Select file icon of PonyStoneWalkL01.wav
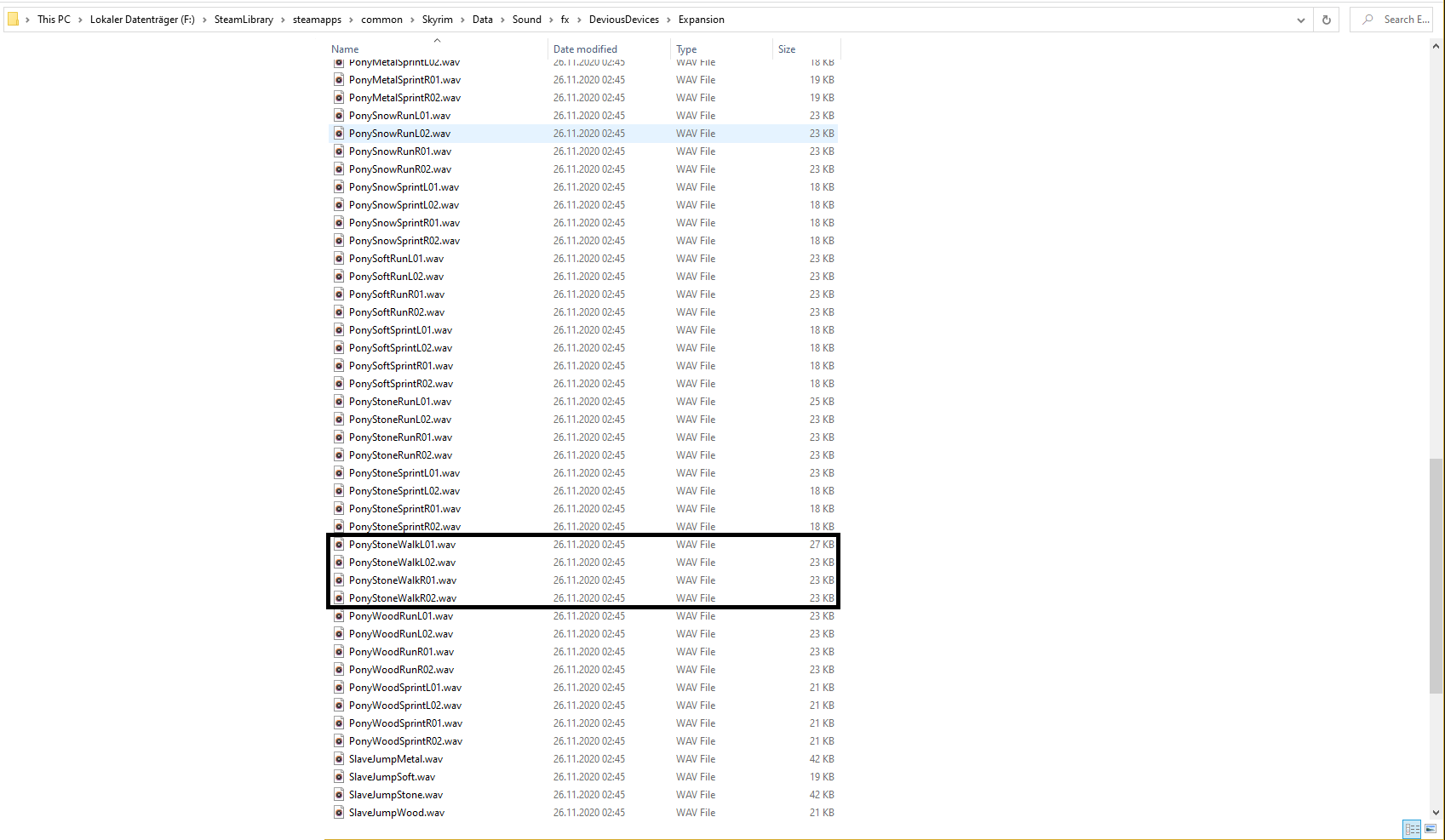This screenshot has width=1445, height=840. (x=339, y=545)
